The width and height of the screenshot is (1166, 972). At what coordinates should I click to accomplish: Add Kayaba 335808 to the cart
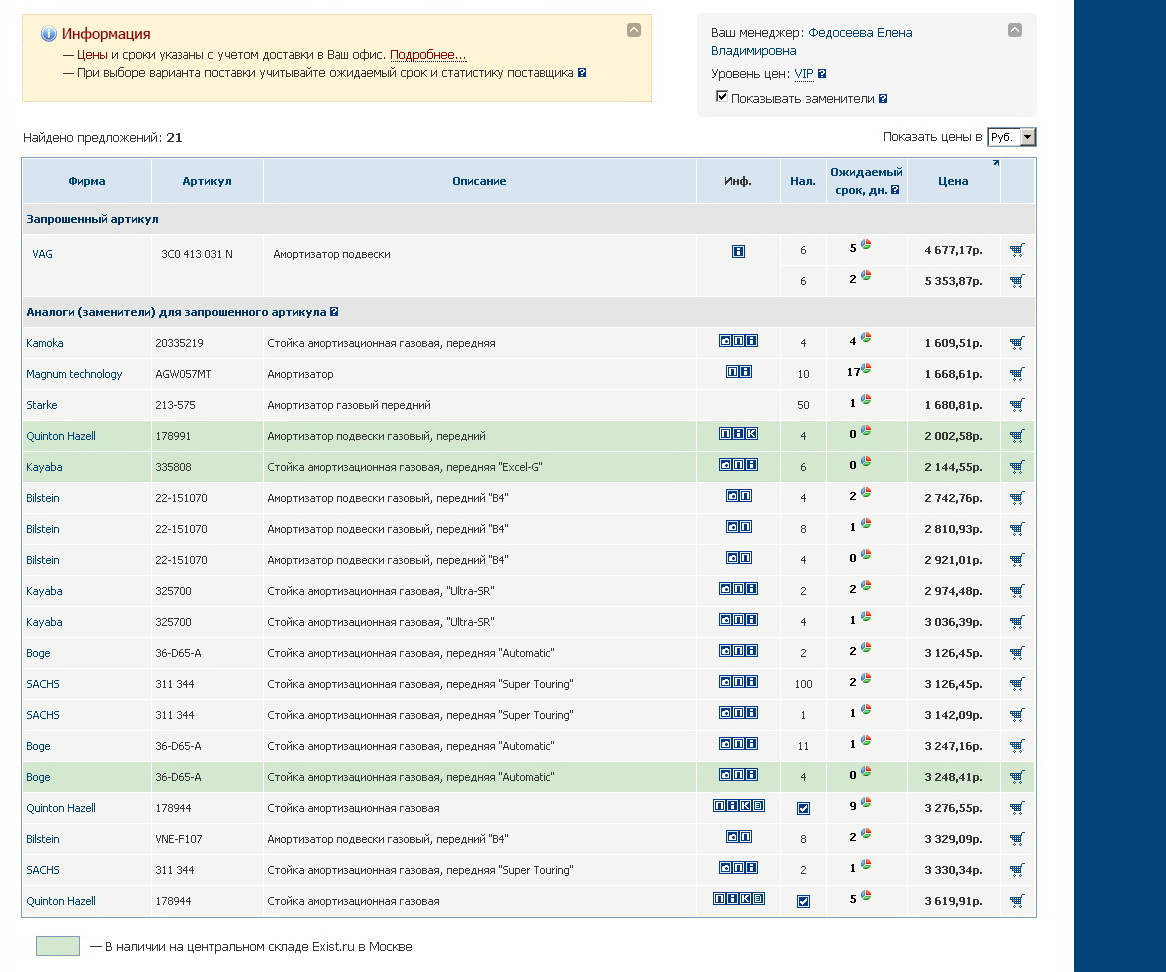[1017, 467]
